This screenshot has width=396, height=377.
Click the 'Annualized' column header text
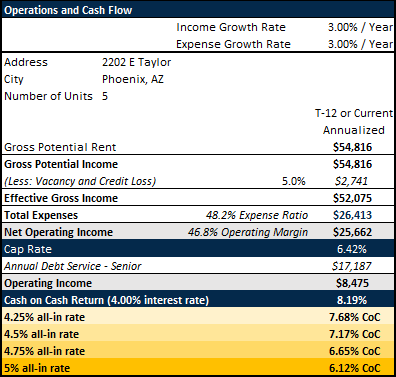354,130
